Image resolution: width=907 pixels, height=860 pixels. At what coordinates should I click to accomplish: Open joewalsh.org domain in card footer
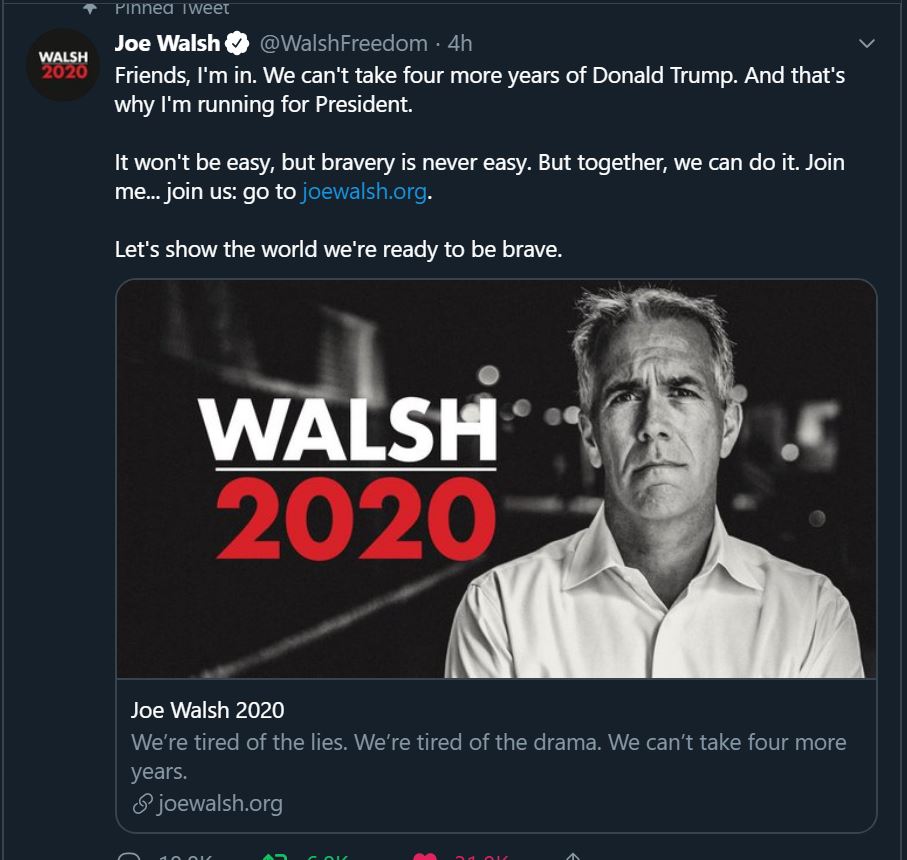pyautogui.click(x=220, y=804)
